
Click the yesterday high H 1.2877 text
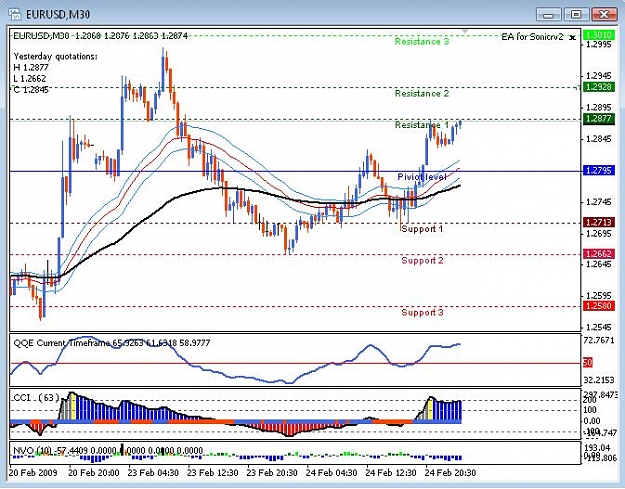click(31, 67)
